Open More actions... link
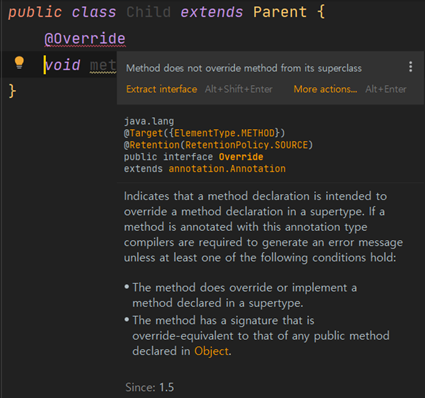The height and width of the screenshot is (398, 425). coord(325,89)
